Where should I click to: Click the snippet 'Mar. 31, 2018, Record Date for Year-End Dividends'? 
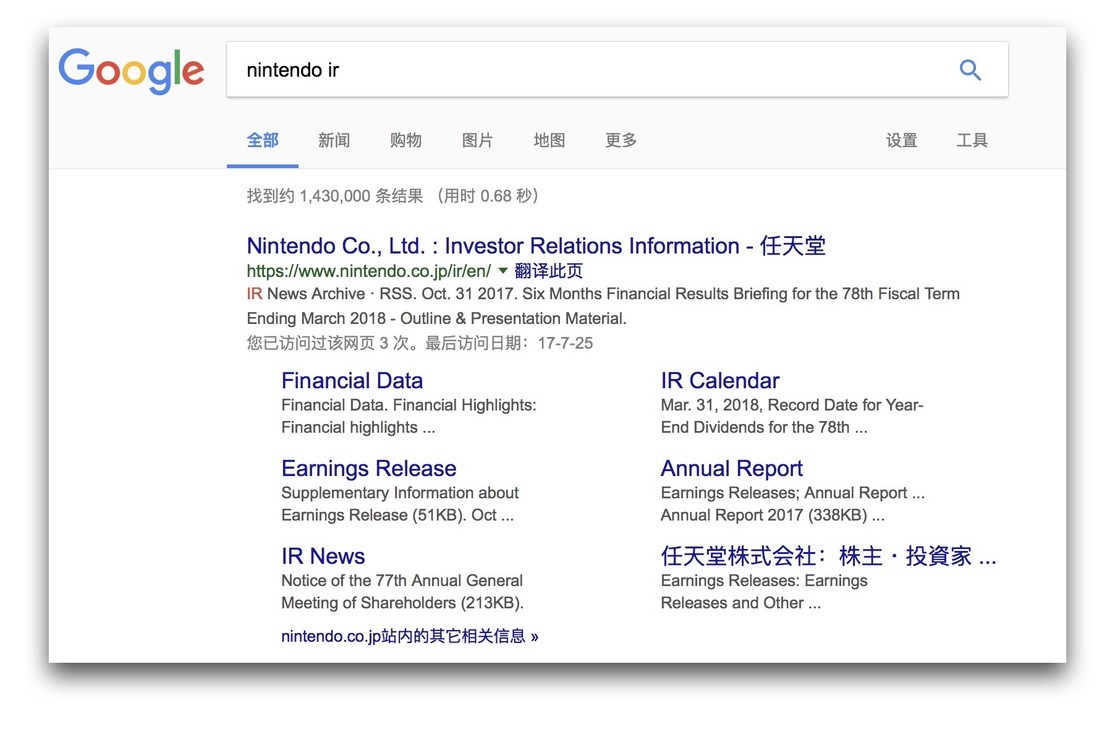point(792,416)
